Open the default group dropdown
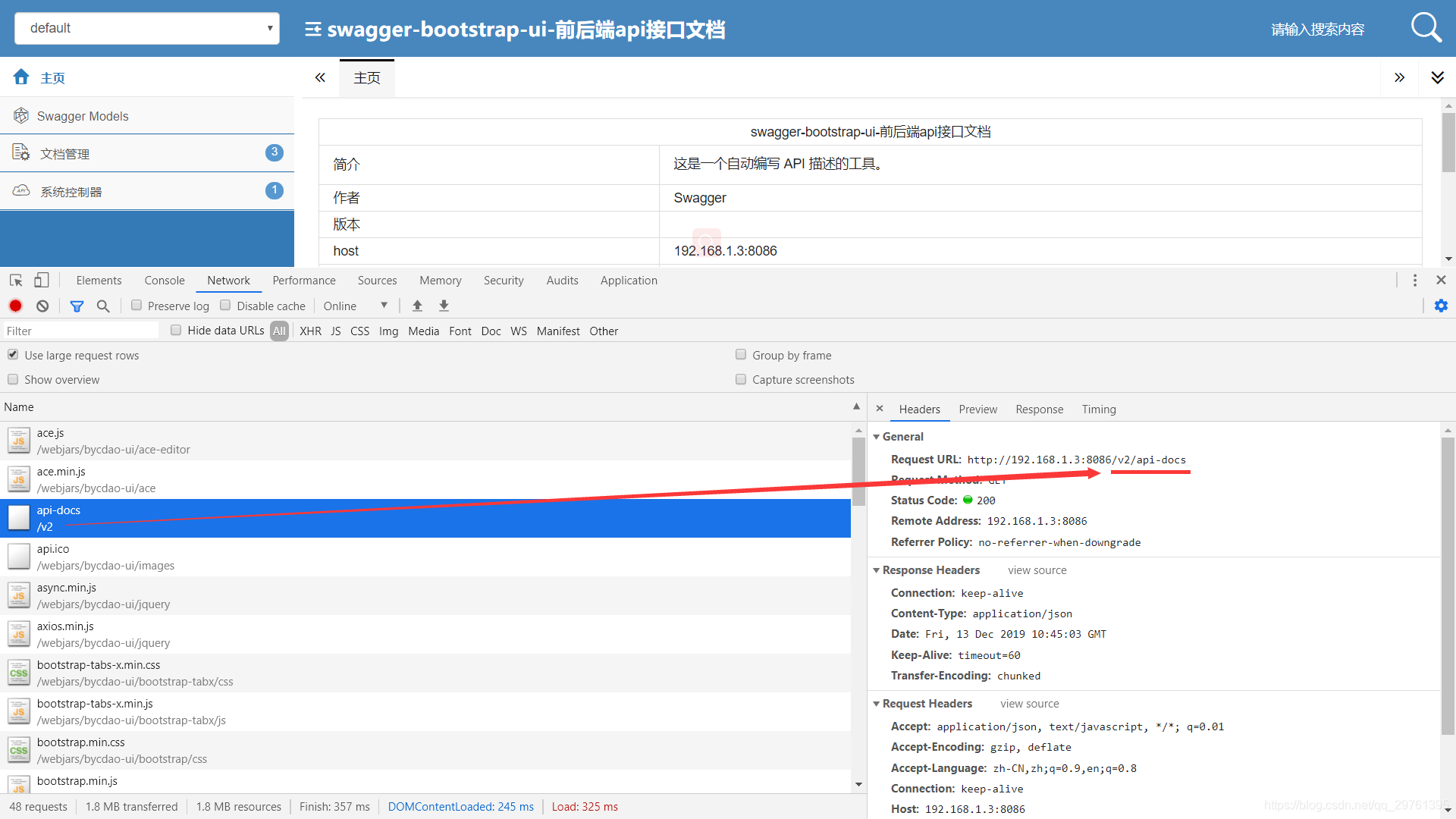Viewport: 1456px width, 819px height. coord(147,28)
